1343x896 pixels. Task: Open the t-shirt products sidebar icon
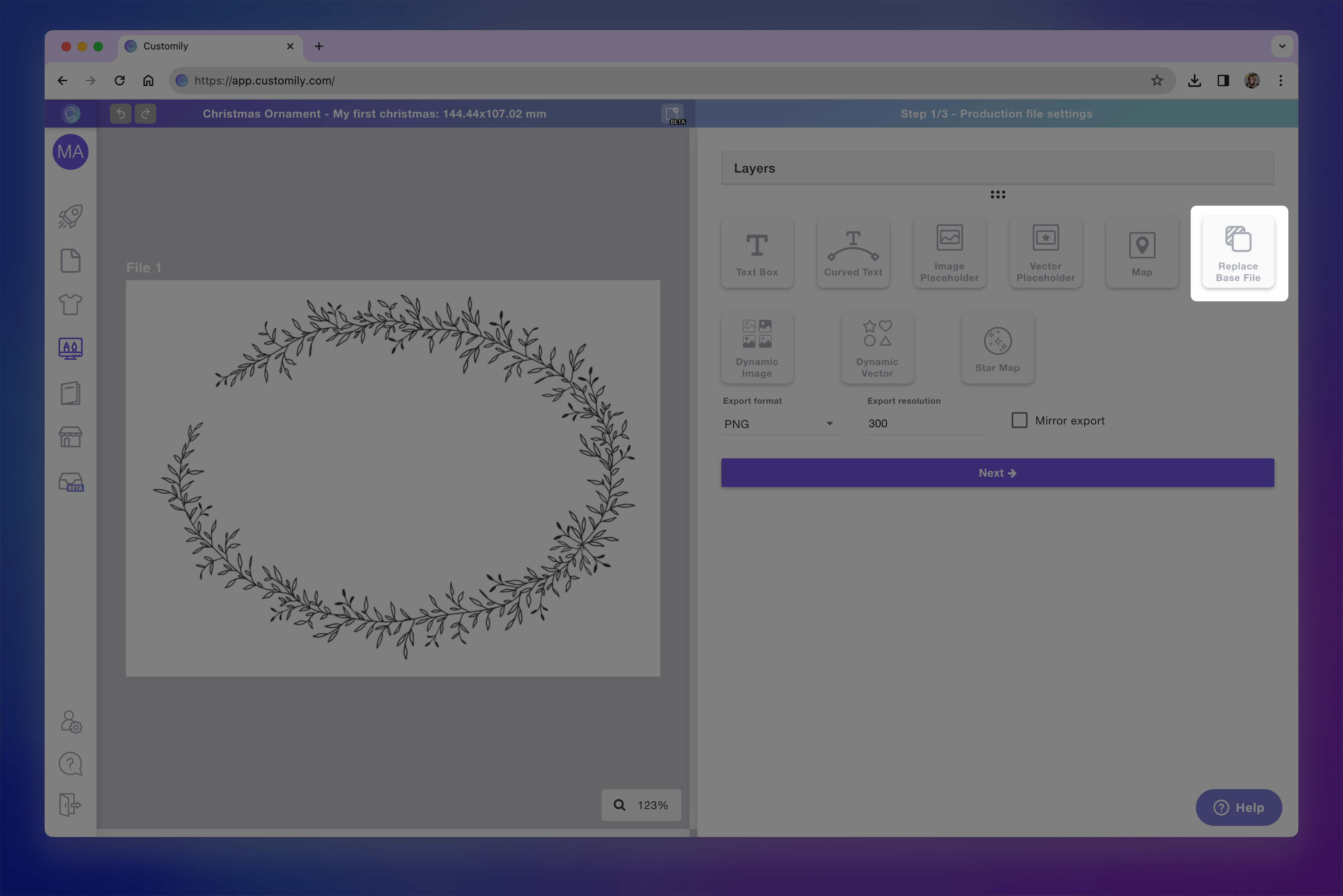pos(70,305)
